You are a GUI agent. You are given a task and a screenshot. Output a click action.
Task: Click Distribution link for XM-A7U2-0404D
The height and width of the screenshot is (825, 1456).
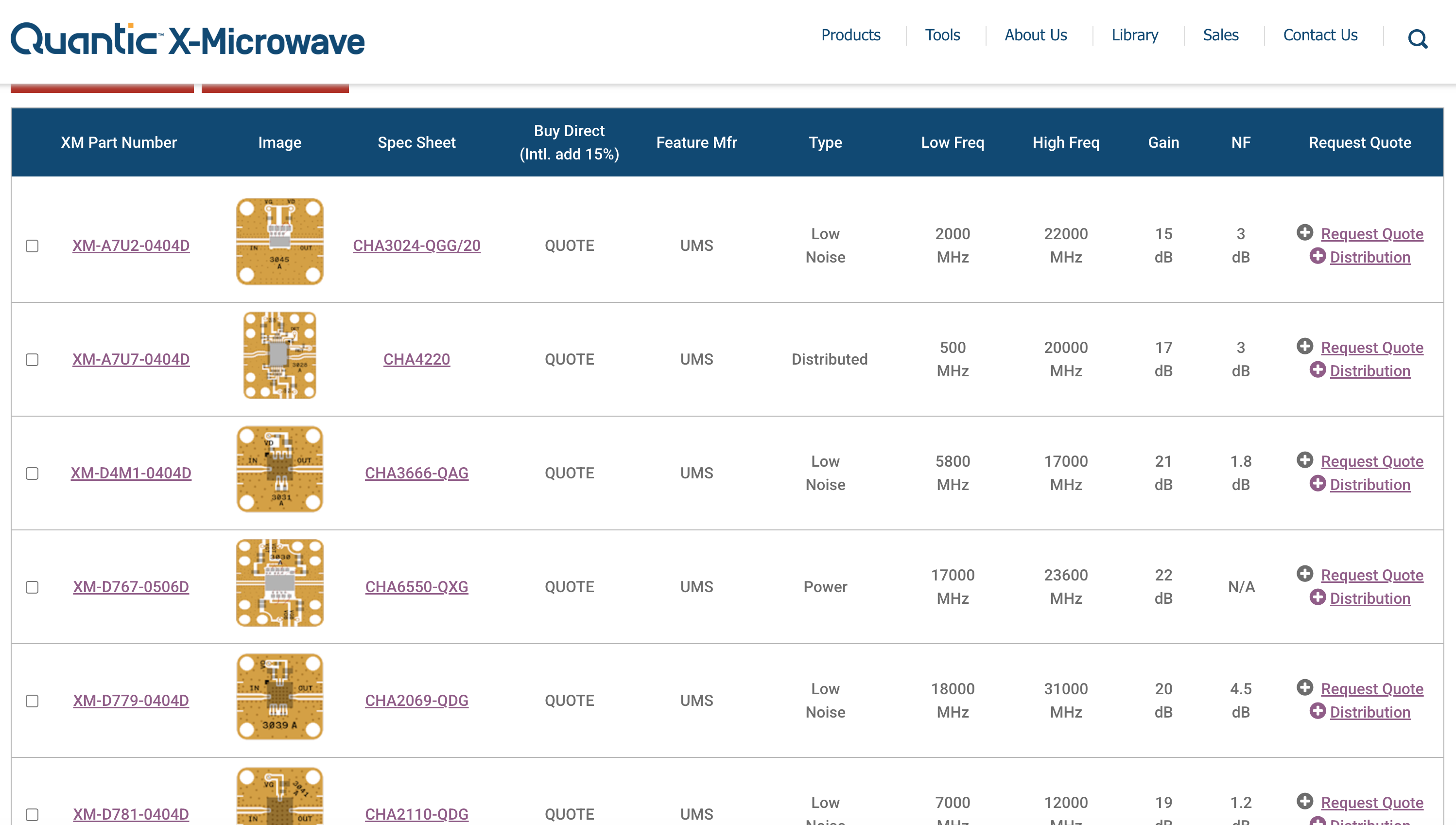[1370, 257]
